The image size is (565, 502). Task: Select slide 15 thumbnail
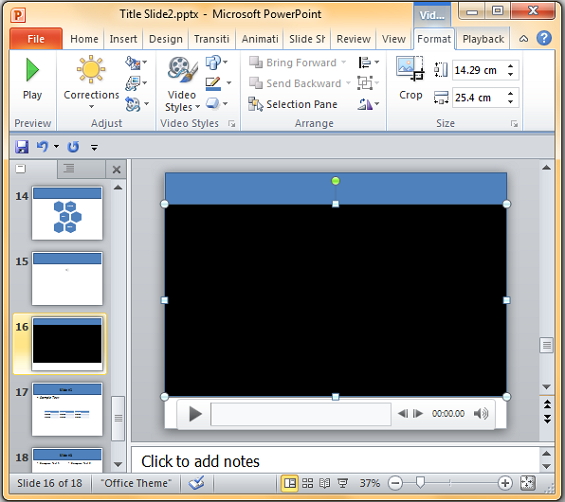coord(67,279)
